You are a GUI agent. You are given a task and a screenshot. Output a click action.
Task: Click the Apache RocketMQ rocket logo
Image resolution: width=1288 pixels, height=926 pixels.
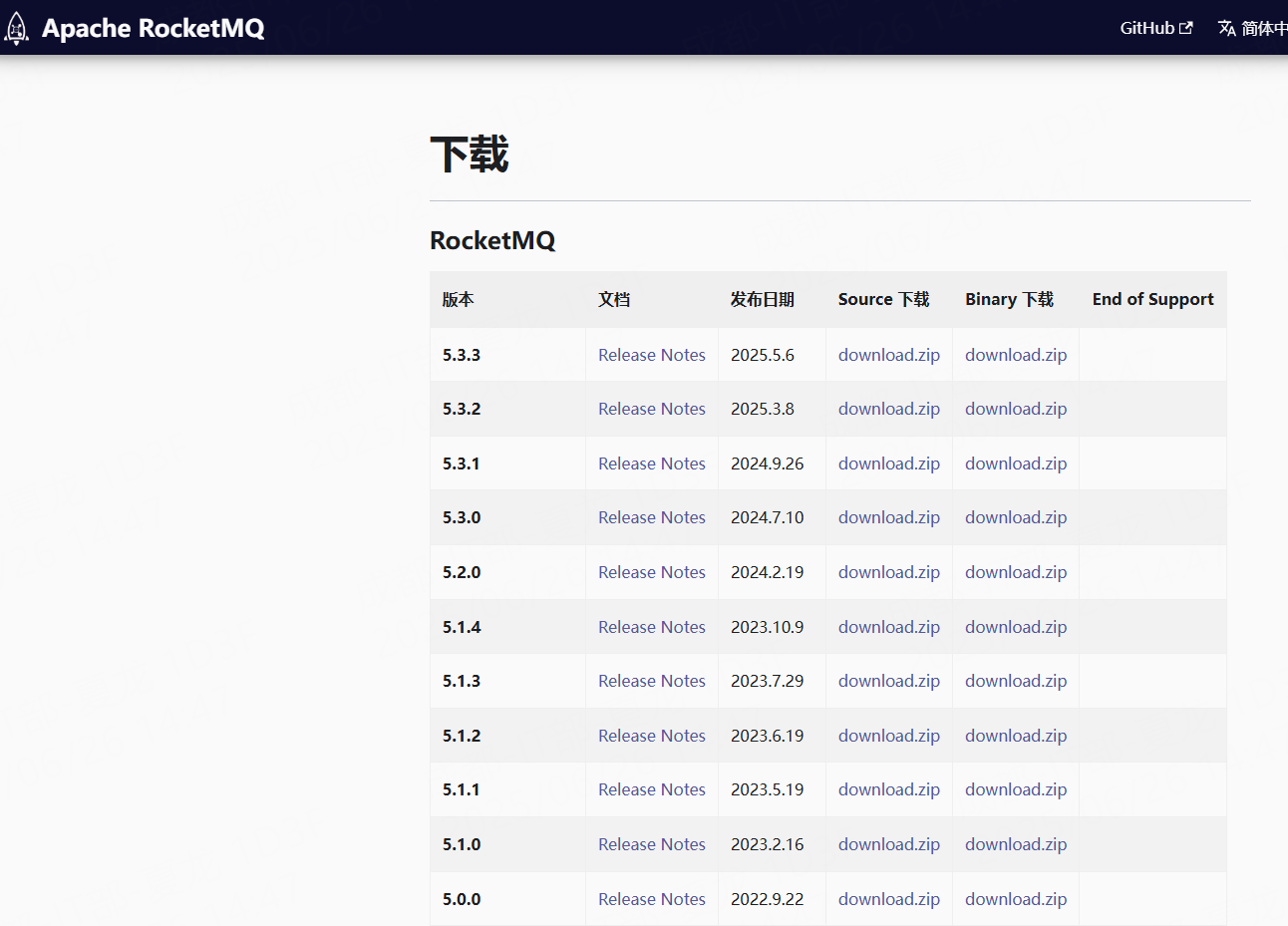(16, 27)
